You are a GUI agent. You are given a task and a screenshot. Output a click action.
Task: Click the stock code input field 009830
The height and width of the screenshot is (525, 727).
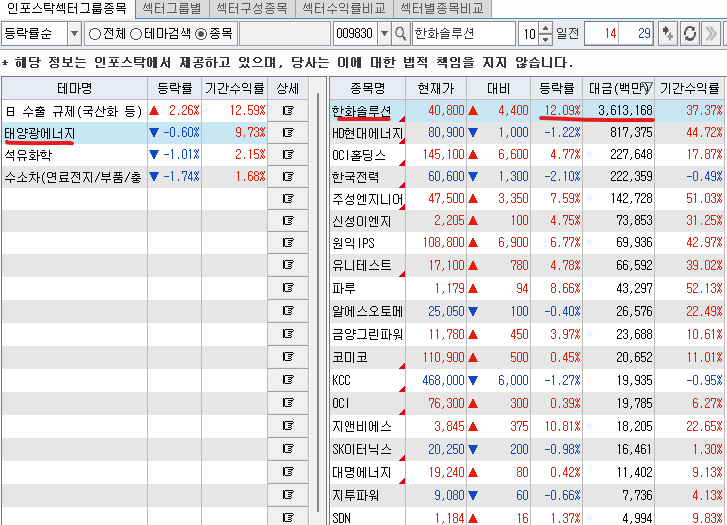355,33
